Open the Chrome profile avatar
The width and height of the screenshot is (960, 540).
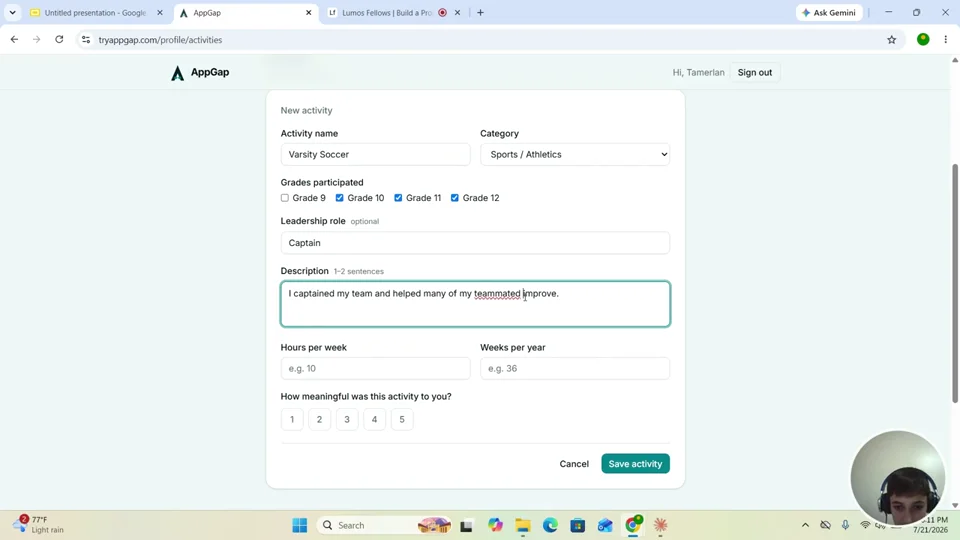coord(923,40)
